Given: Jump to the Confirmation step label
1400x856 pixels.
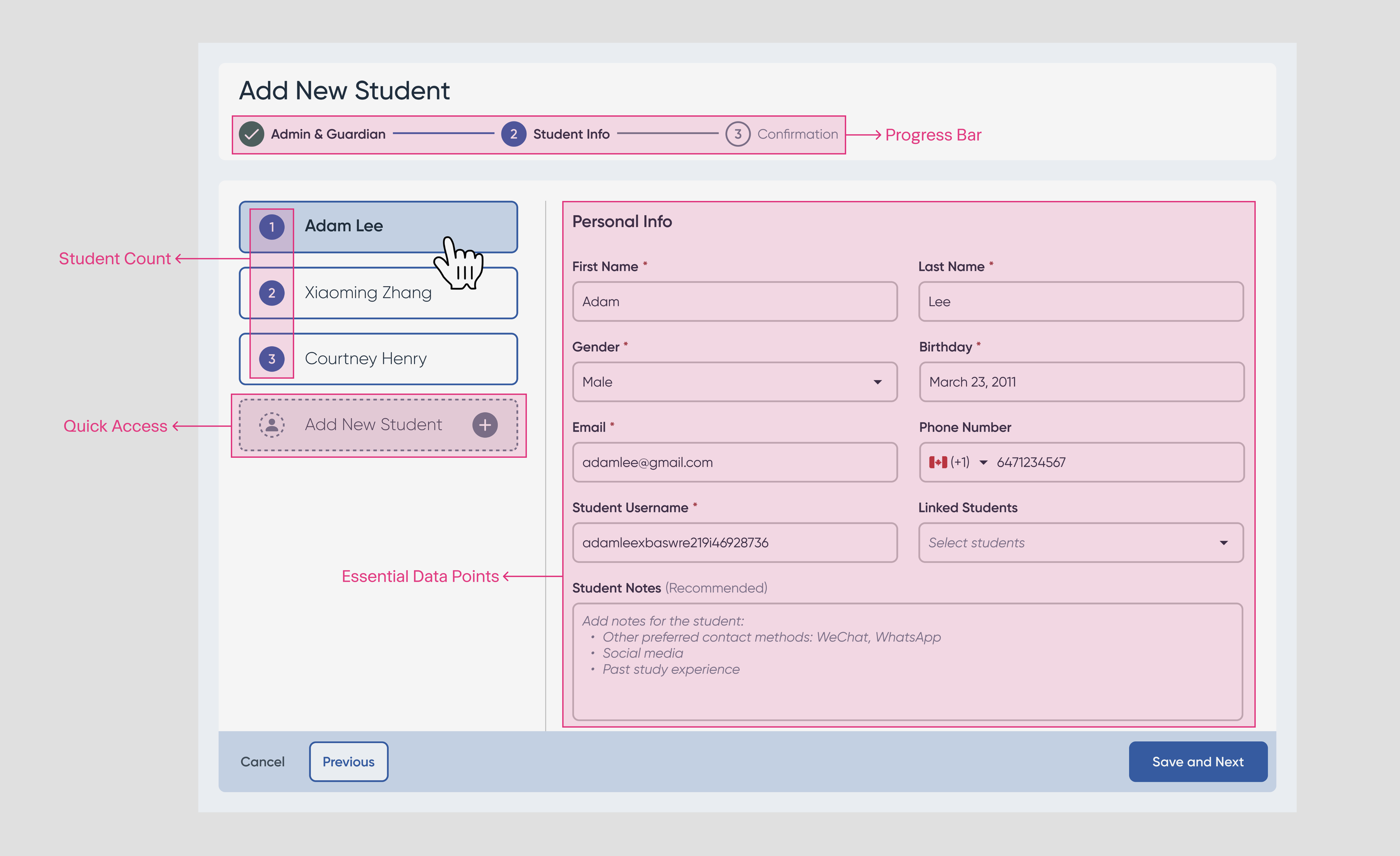Looking at the screenshot, I should click(797, 134).
